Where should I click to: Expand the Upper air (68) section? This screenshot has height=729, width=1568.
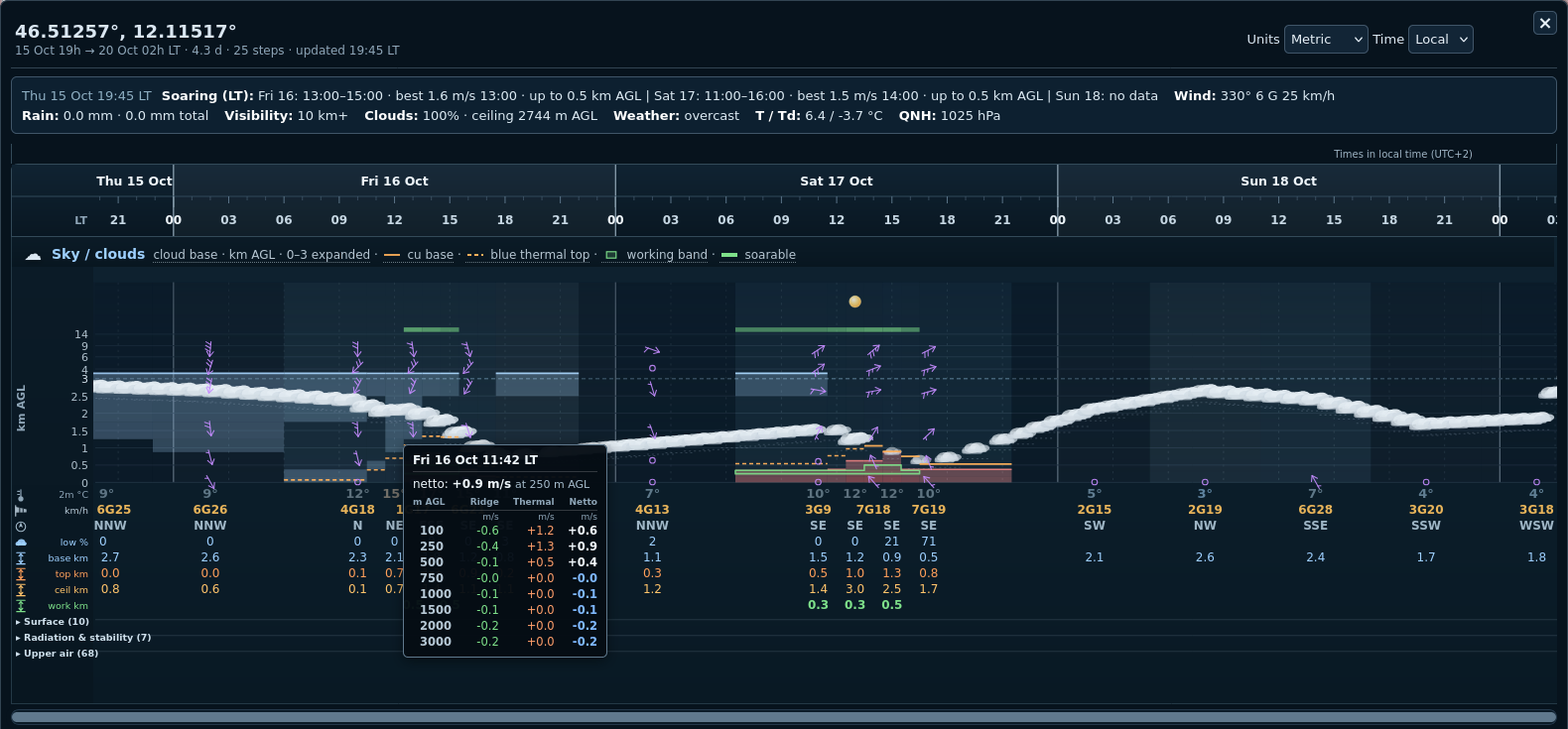point(57,654)
